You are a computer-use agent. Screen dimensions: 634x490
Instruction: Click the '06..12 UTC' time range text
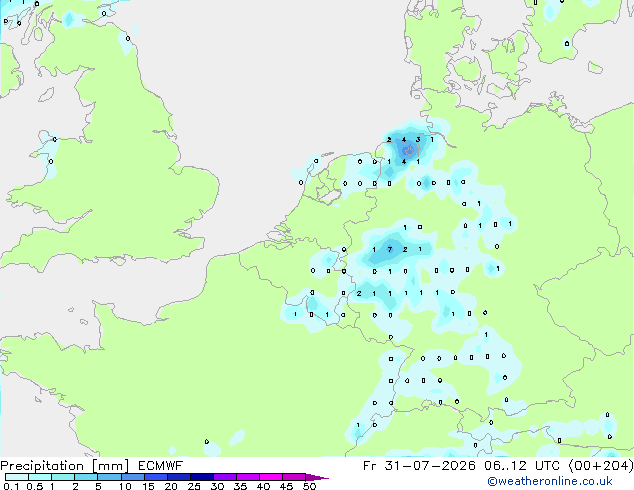[x=522, y=466]
